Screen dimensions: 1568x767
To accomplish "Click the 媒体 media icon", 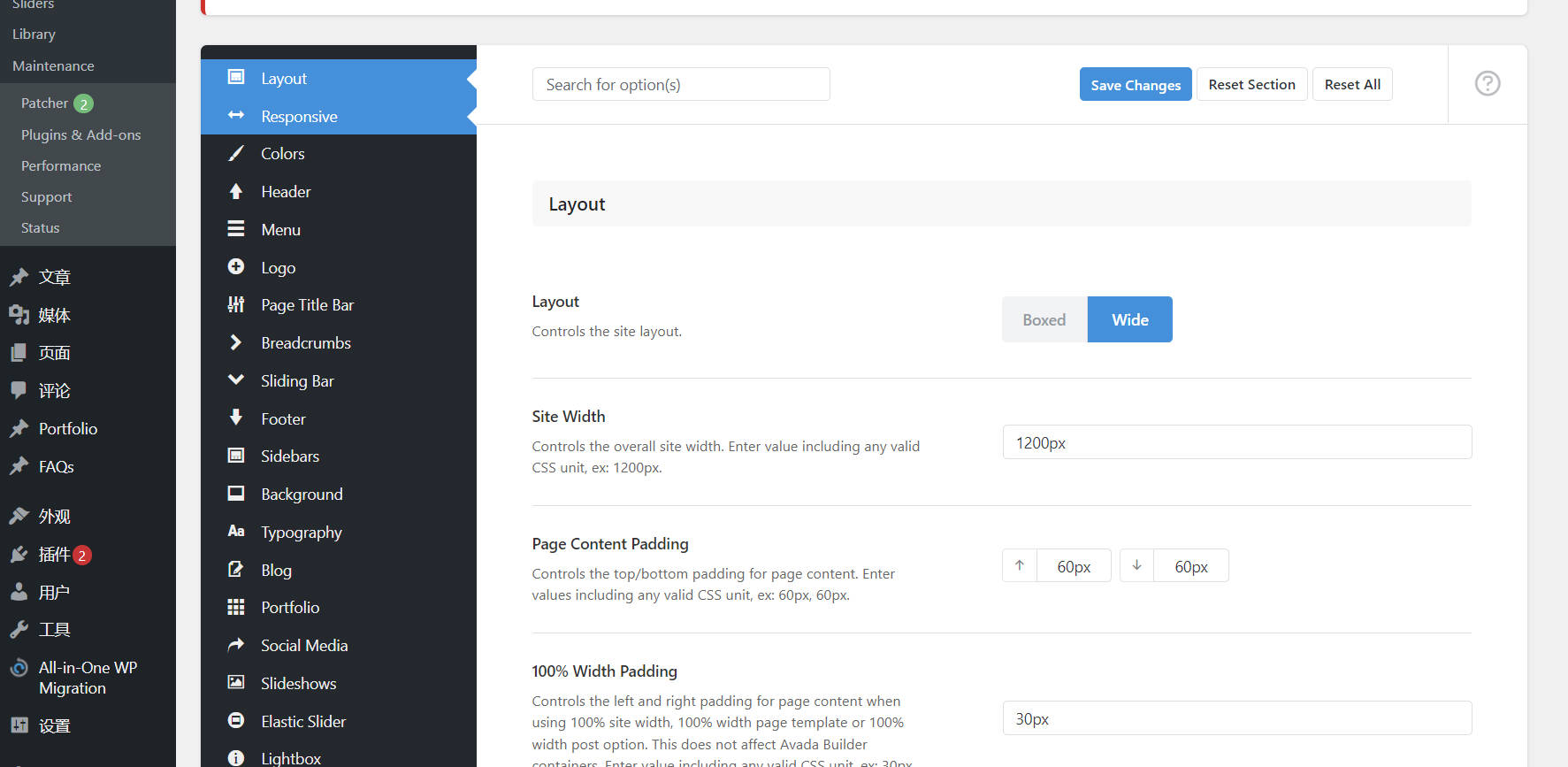I will point(19,315).
